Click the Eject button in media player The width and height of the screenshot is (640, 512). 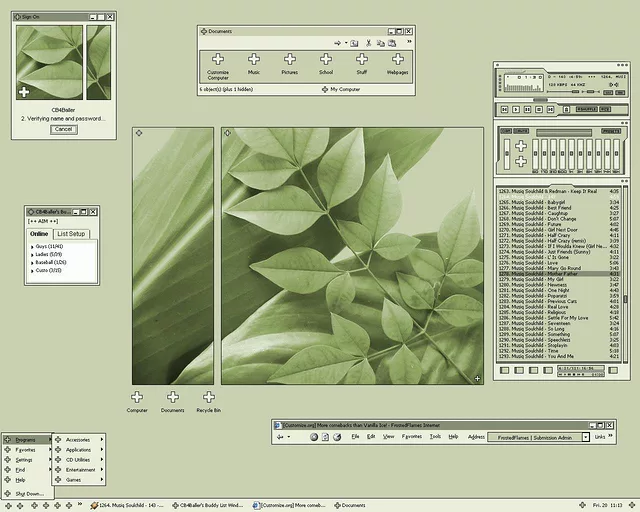point(566,109)
